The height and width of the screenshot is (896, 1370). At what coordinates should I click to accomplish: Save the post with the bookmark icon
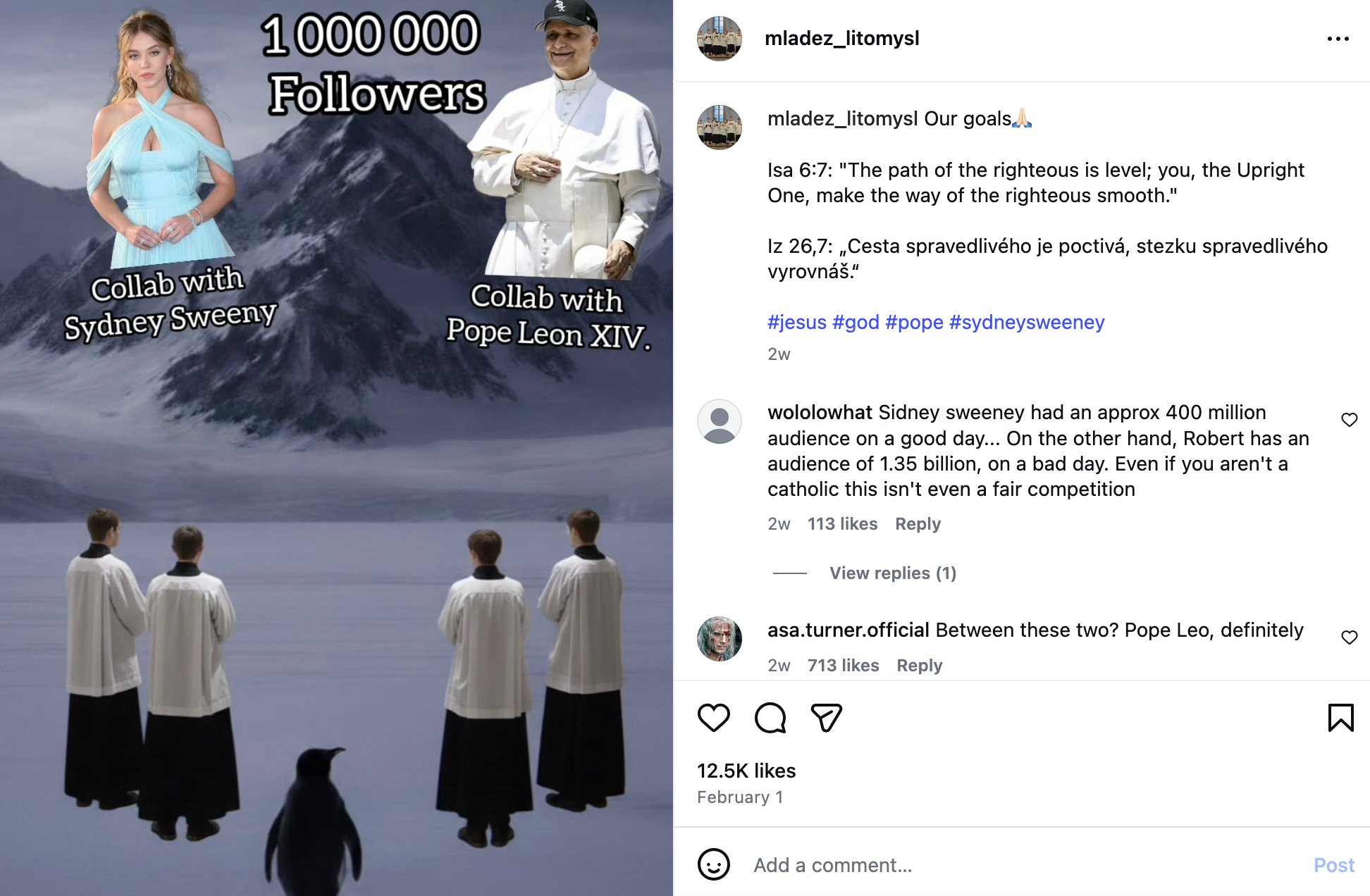(x=1340, y=718)
